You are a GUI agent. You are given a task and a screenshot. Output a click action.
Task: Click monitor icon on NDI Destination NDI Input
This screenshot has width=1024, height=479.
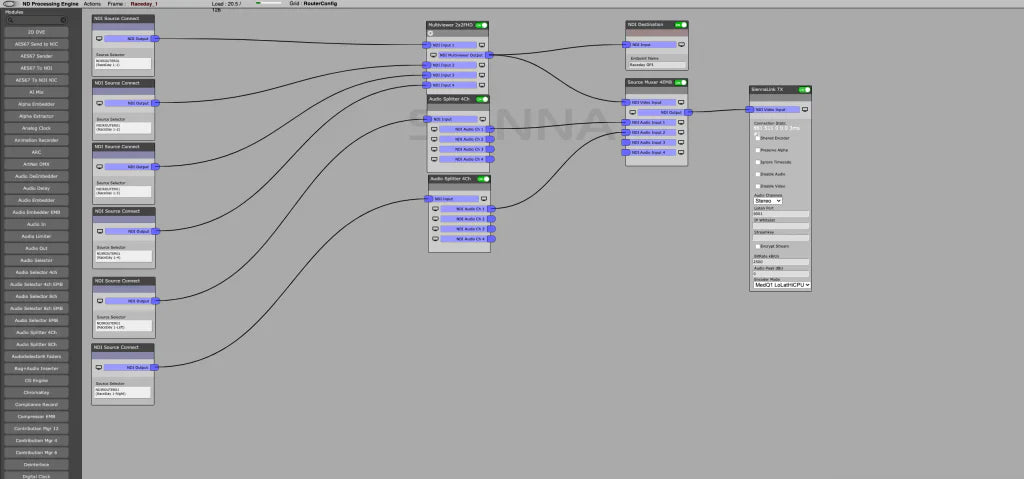pyautogui.click(x=680, y=44)
